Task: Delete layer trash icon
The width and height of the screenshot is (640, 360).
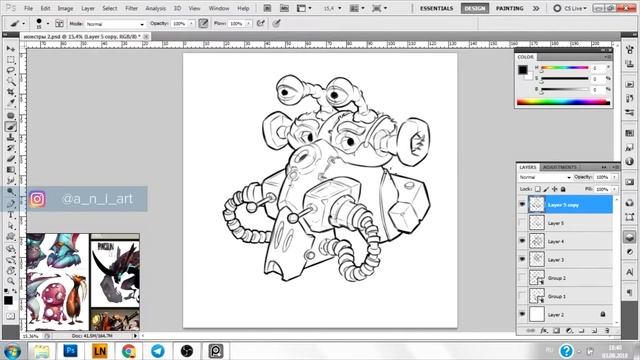Action: 607,331
